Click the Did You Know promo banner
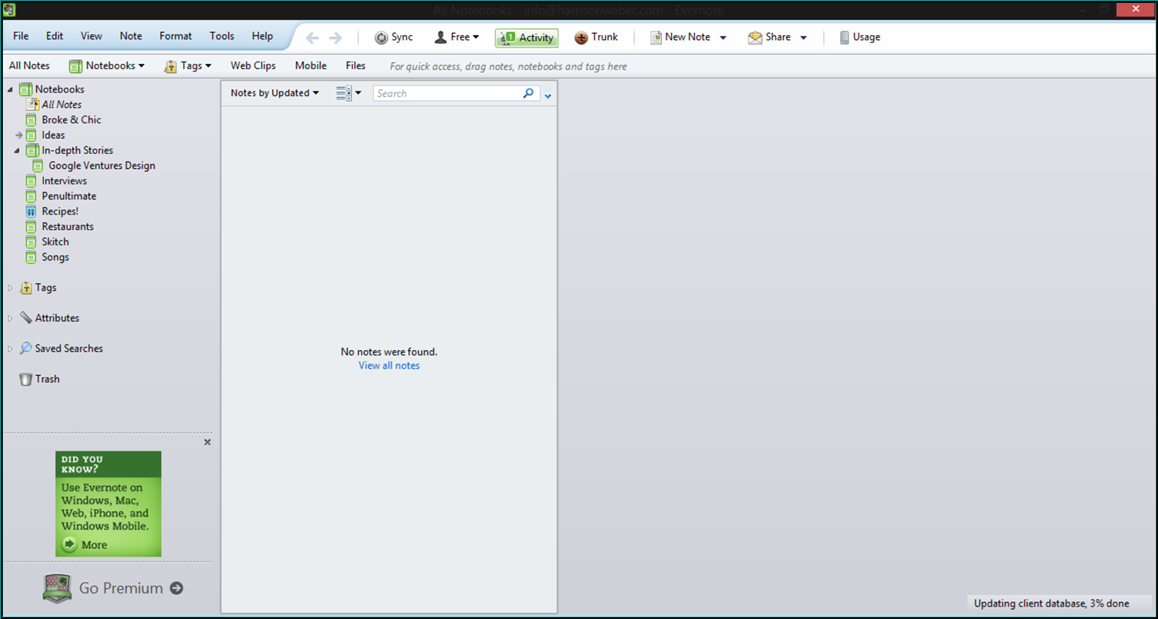The height and width of the screenshot is (619, 1158). click(109, 504)
